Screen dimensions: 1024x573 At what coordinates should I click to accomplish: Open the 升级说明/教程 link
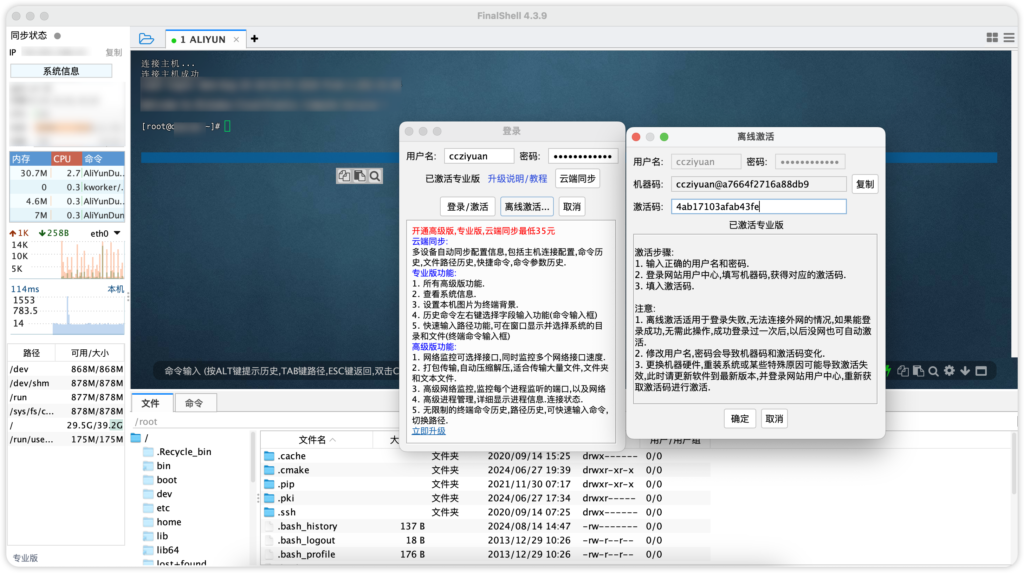[517, 178]
